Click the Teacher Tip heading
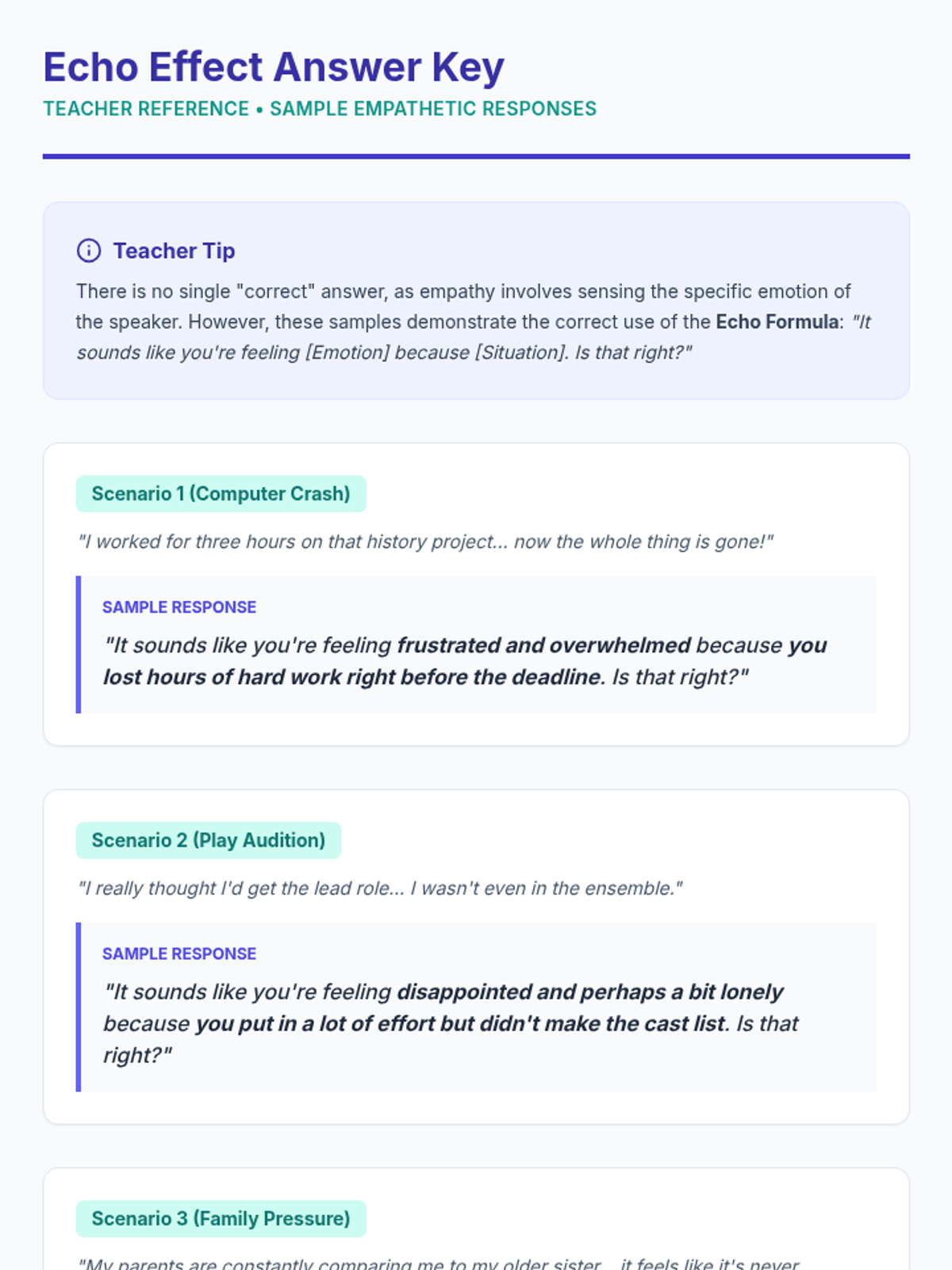952x1270 pixels. pos(175,251)
